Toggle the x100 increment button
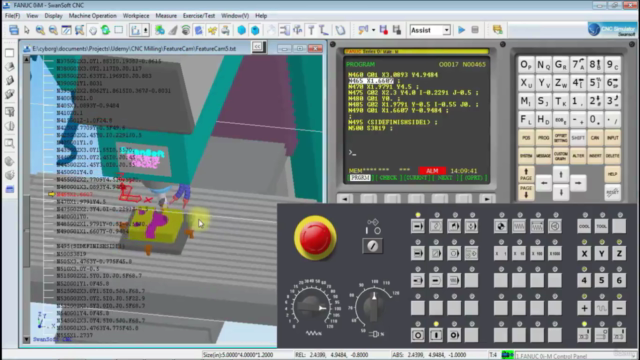Image resolution: width=640 pixels, height=360 pixels. pyautogui.click(x=537, y=253)
